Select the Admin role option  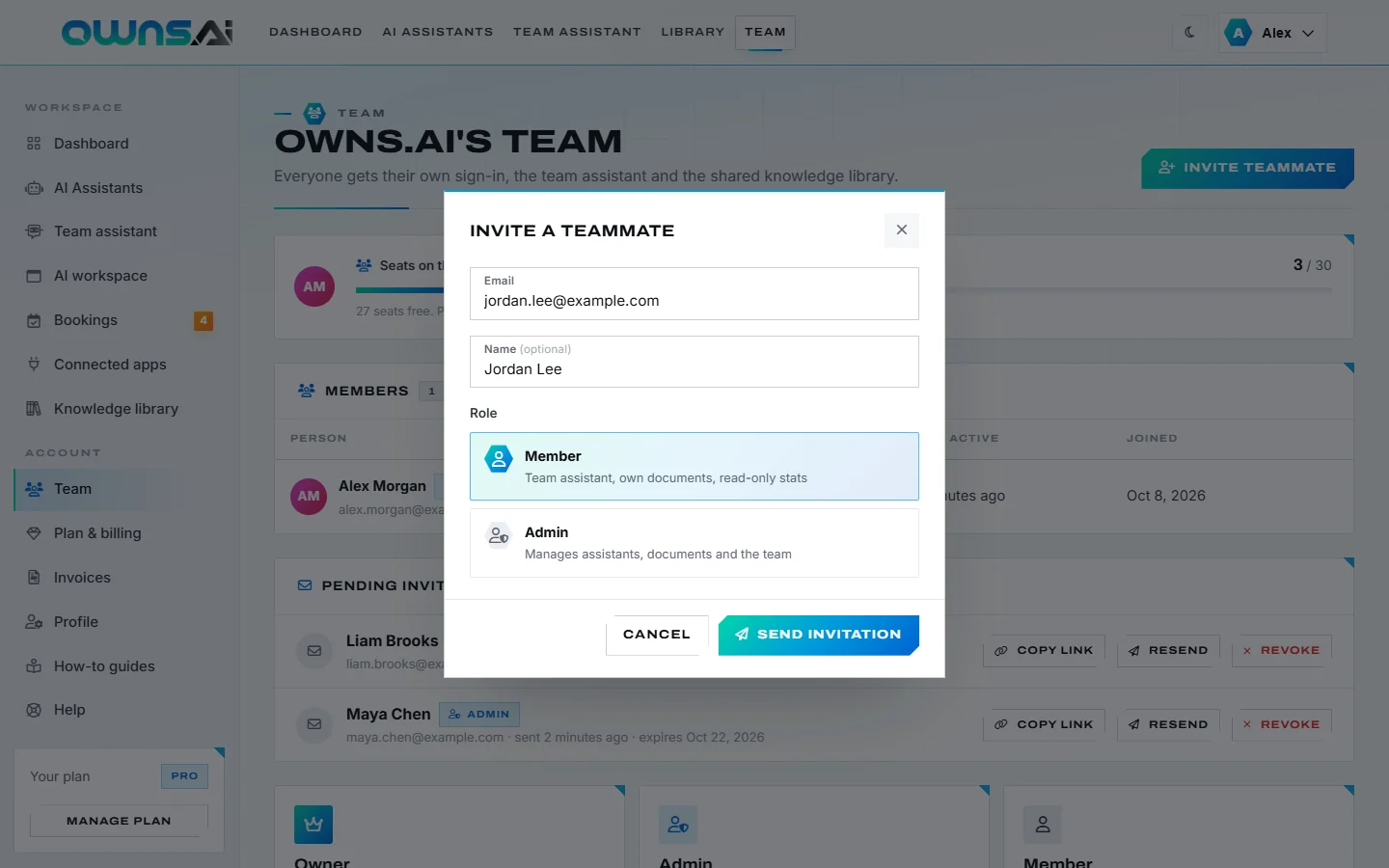point(694,543)
